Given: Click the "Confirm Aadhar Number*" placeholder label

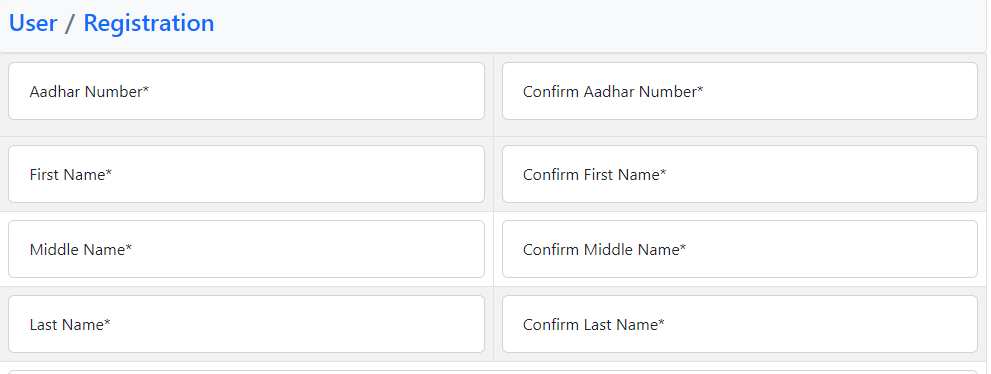Looking at the screenshot, I should tap(613, 92).
